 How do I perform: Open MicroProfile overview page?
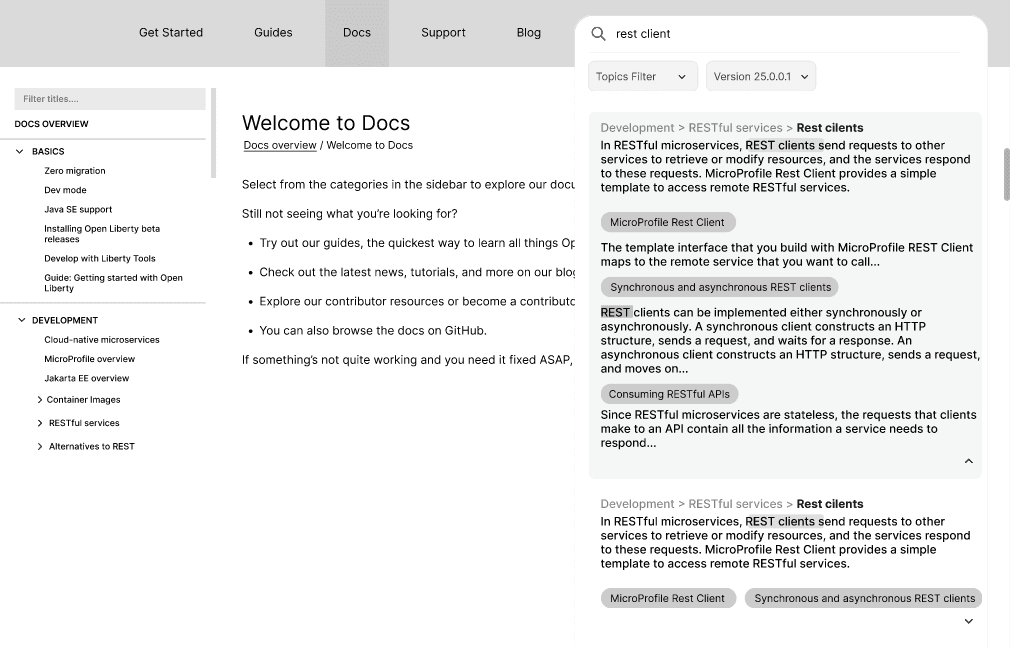click(90, 359)
